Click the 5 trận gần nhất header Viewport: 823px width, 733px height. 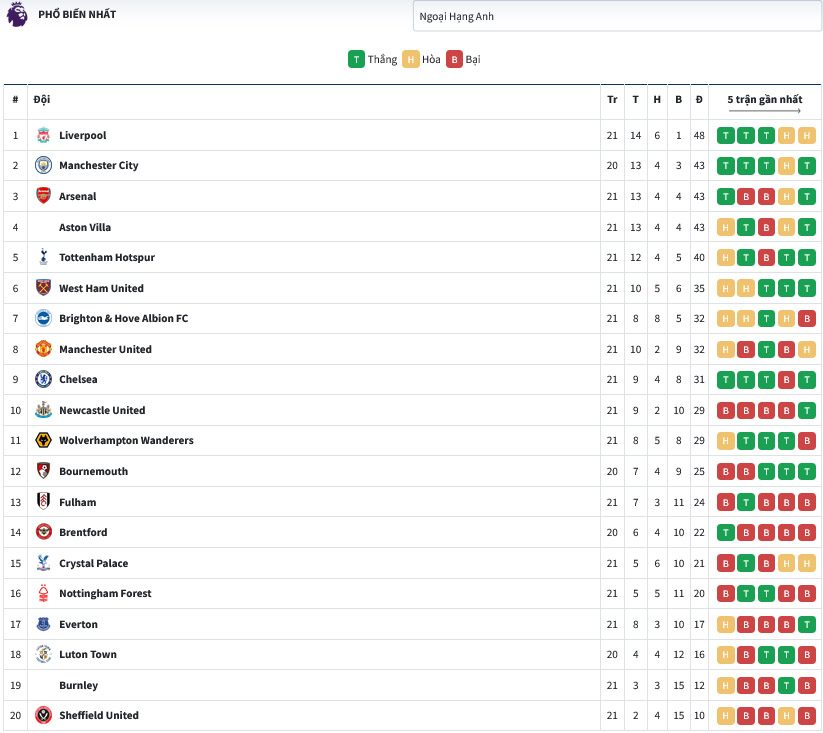[x=764, y=99]
